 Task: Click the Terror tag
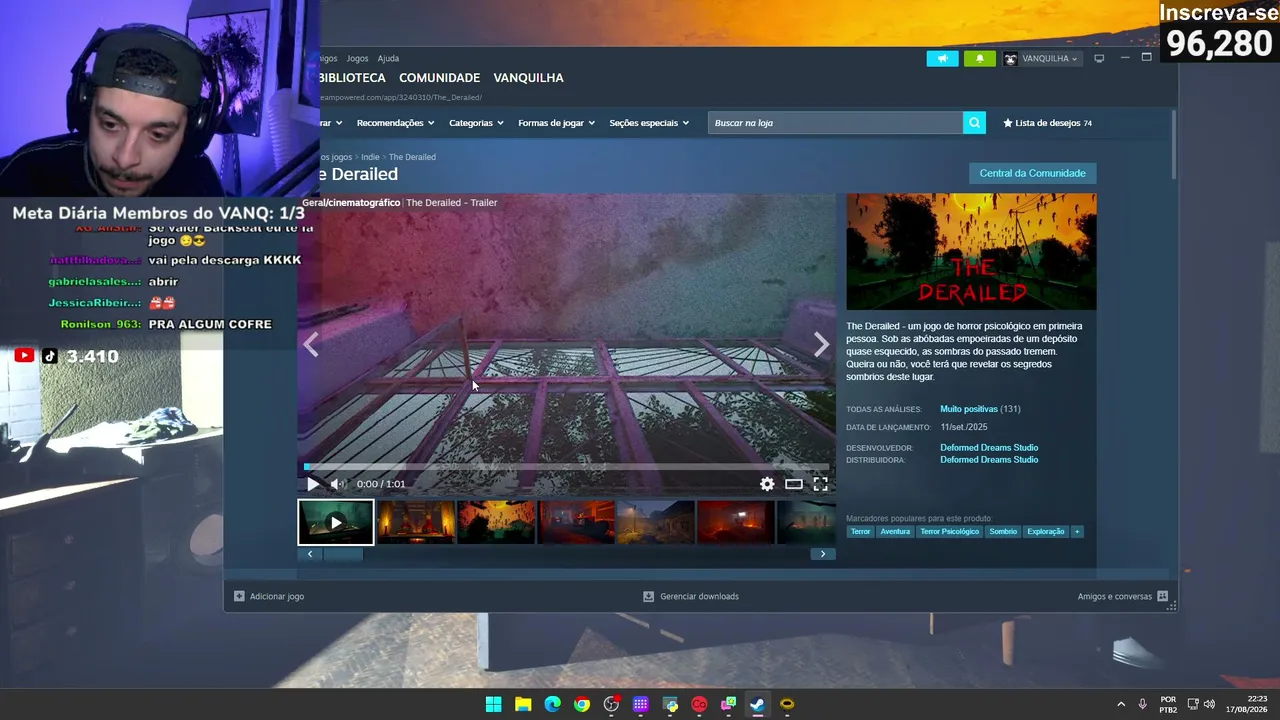pos(860,532)
